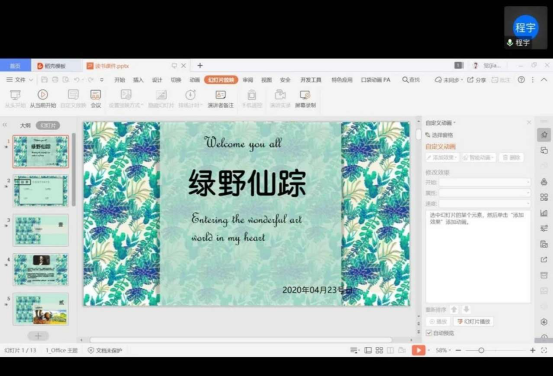This screenshot has width=553, height=376.
Task: Click the 幻灯片播放 button in animation pane
Action: pyautogui.click(x=474, y=321)
